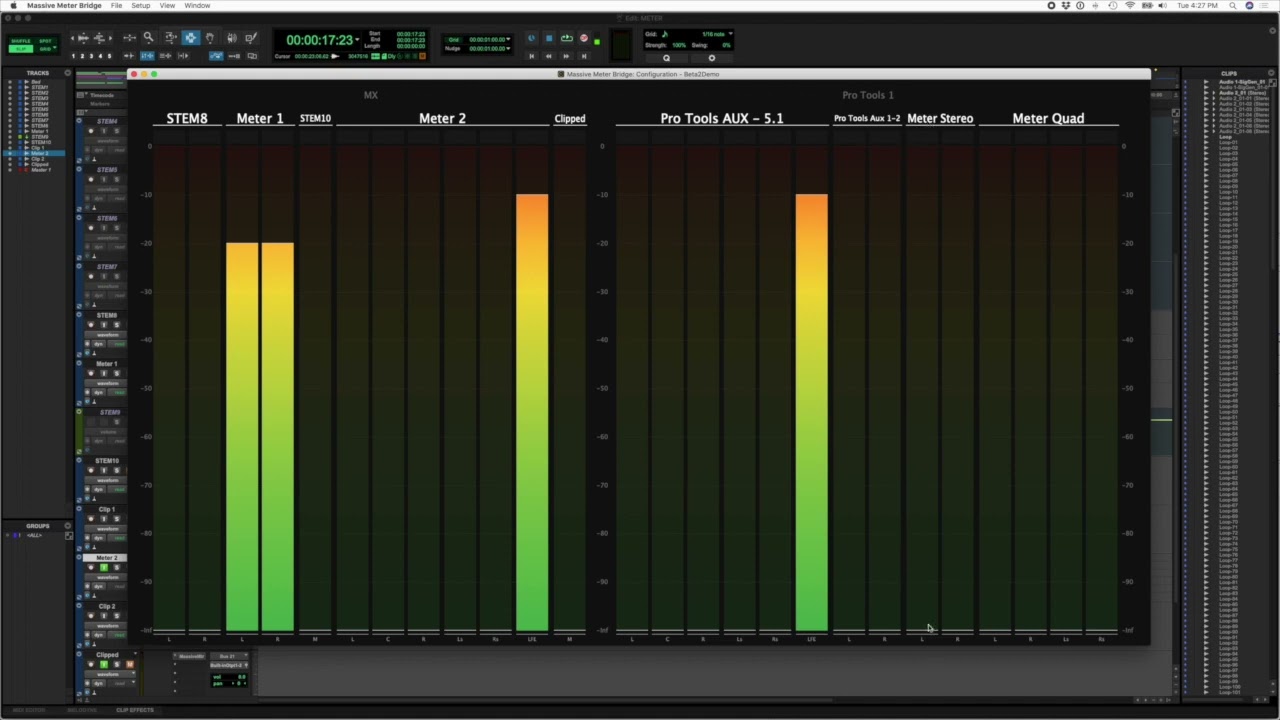Open main counter format dropdown arrow
This screenshot has height=720, width=1280.
[357, 40]
